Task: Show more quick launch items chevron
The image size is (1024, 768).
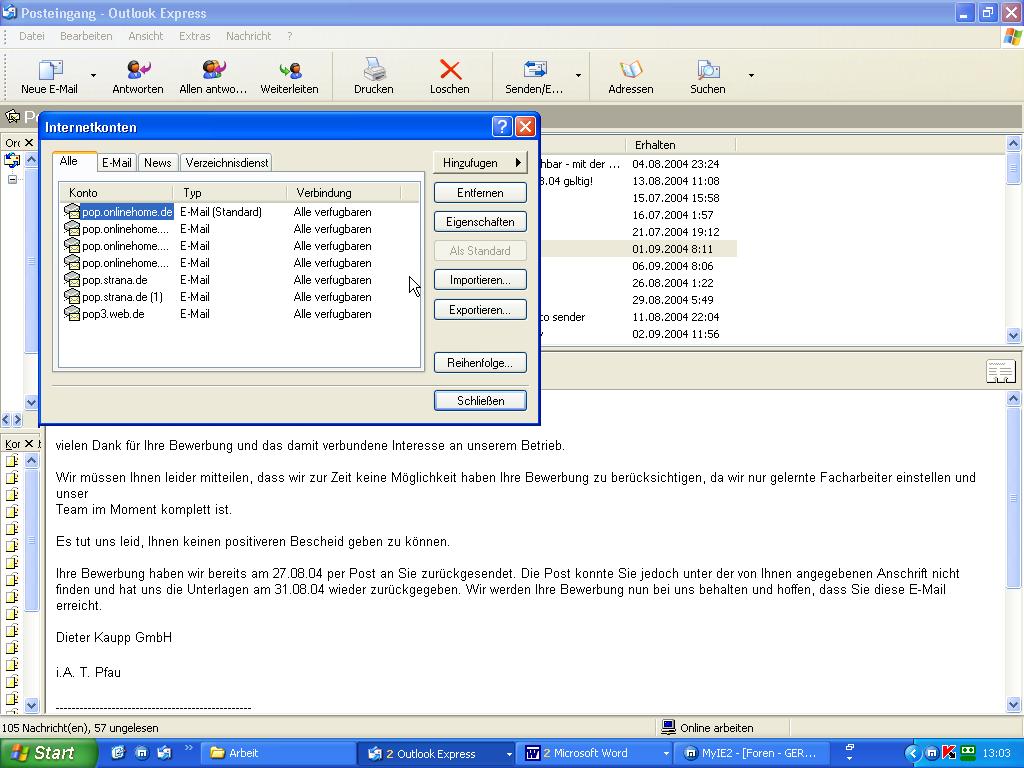Action: (189, 748)
